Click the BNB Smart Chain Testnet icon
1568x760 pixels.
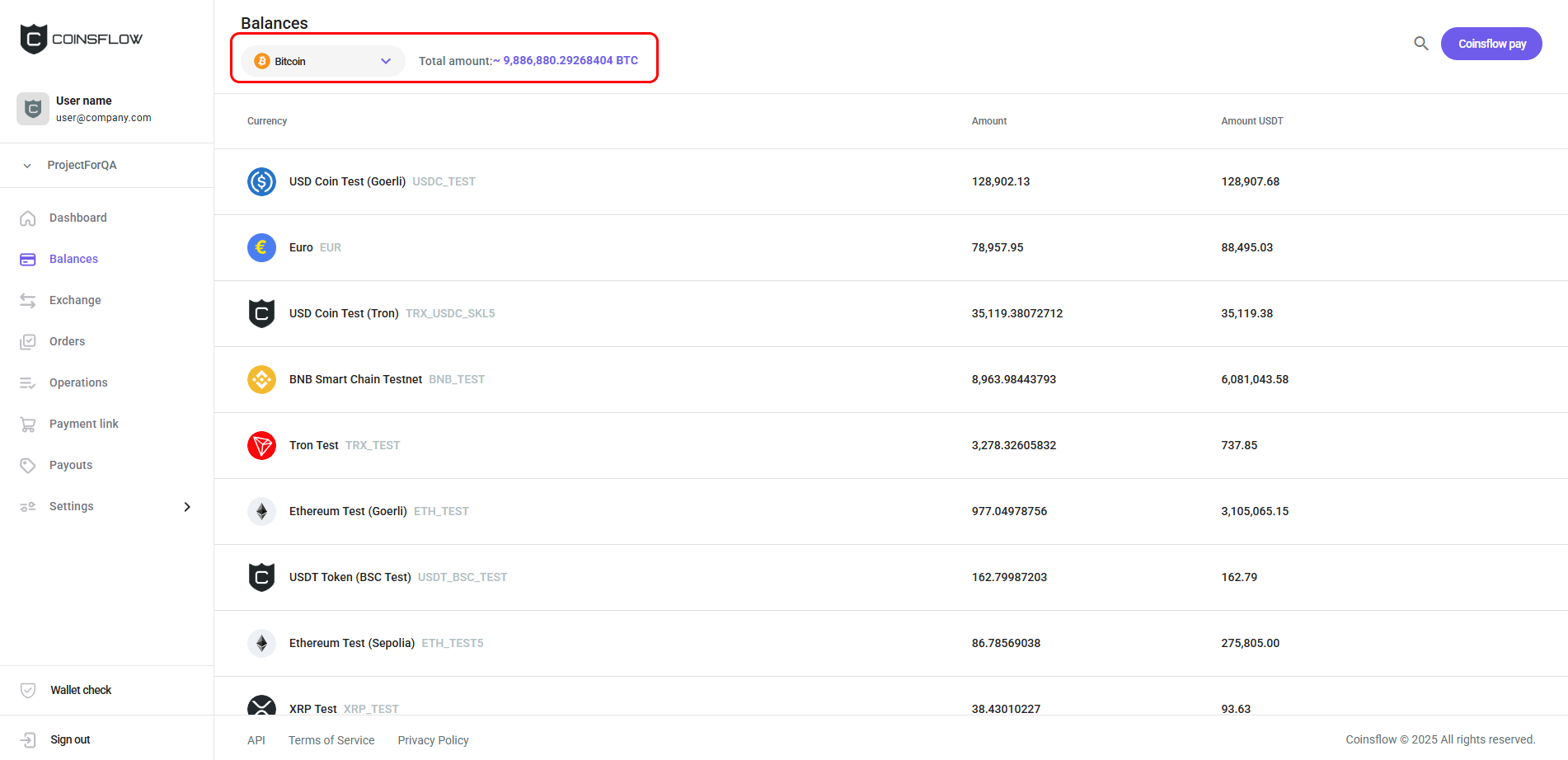[261, 379]
